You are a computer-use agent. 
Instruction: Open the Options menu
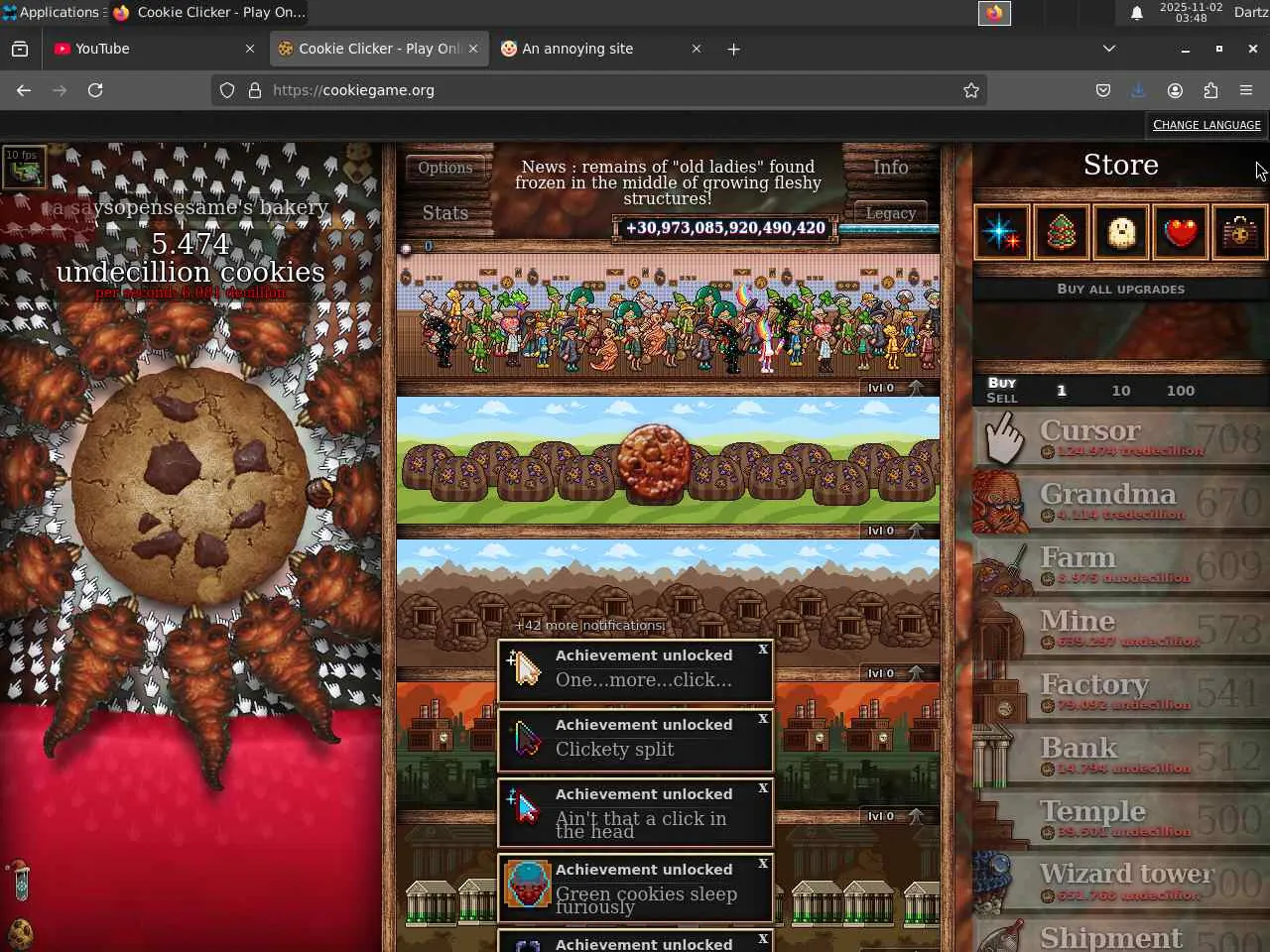[445, 168]
